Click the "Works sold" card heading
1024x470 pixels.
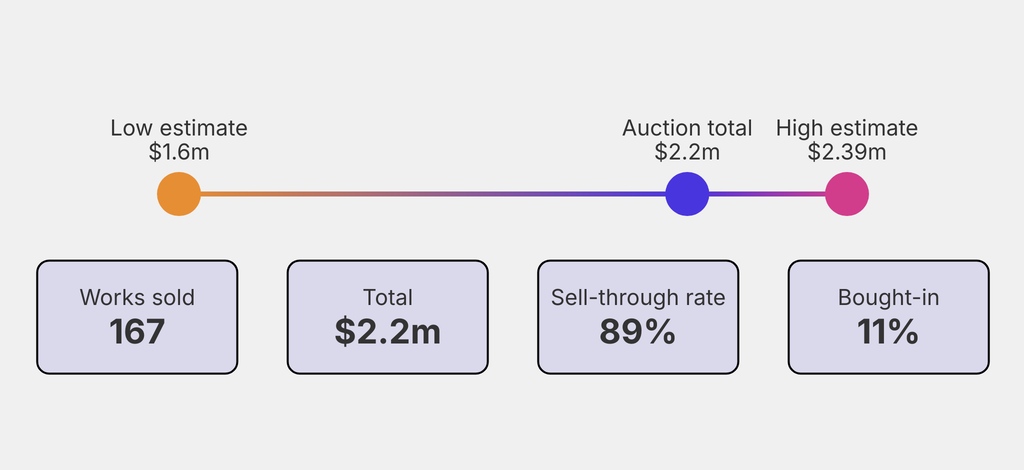click(x=137, y=298)
